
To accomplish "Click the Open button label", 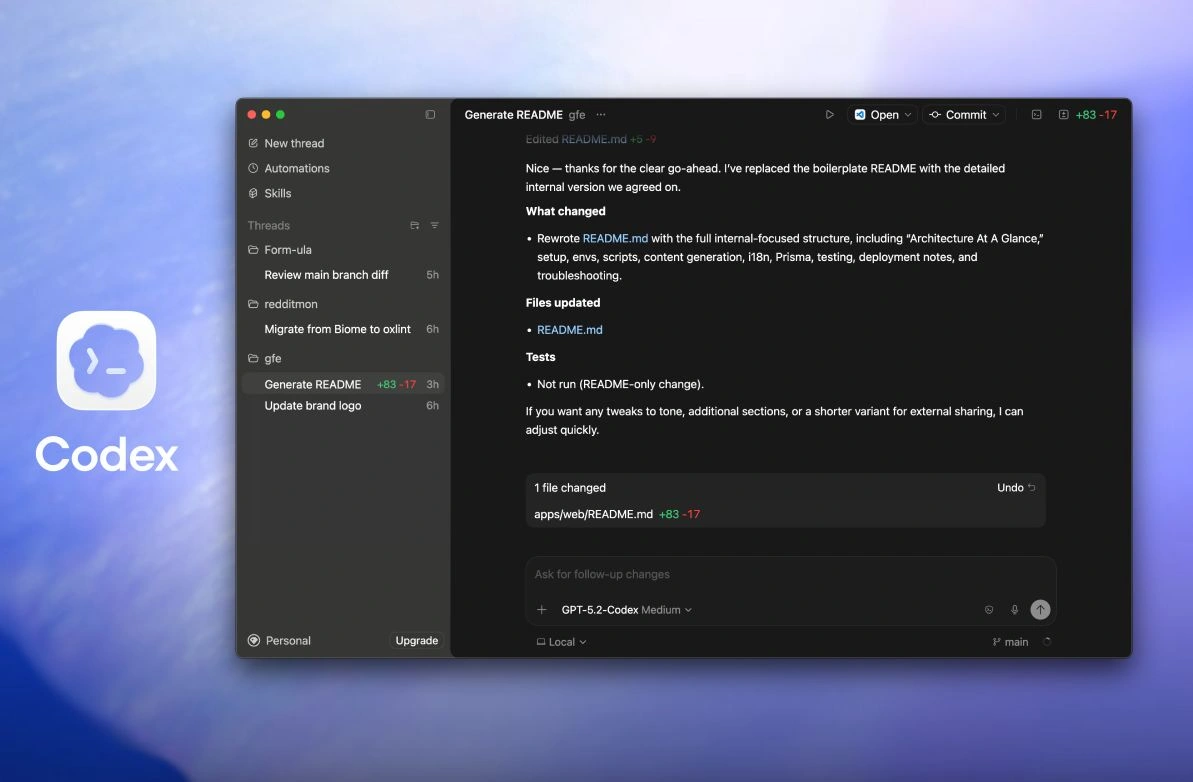I will tap(884, 115).
